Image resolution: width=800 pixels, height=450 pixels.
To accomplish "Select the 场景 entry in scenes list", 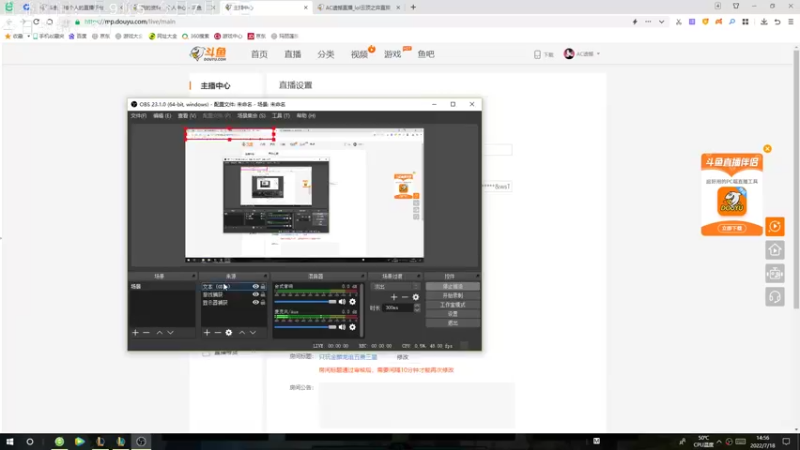I will click(162, 287).
